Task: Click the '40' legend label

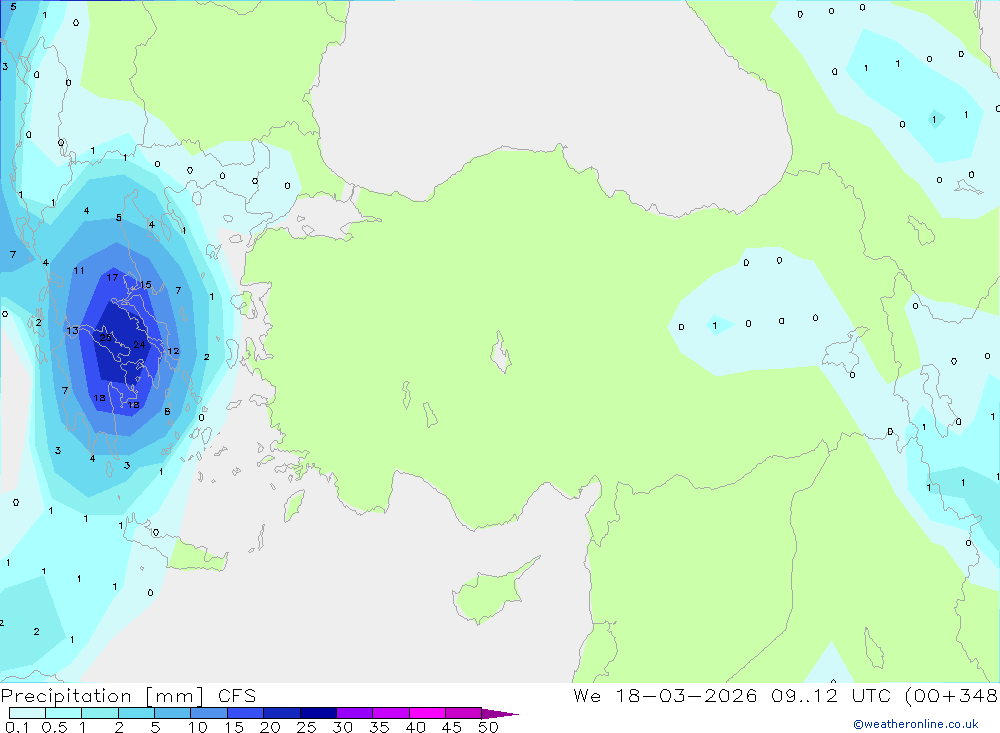Action: tap(415, 727)
